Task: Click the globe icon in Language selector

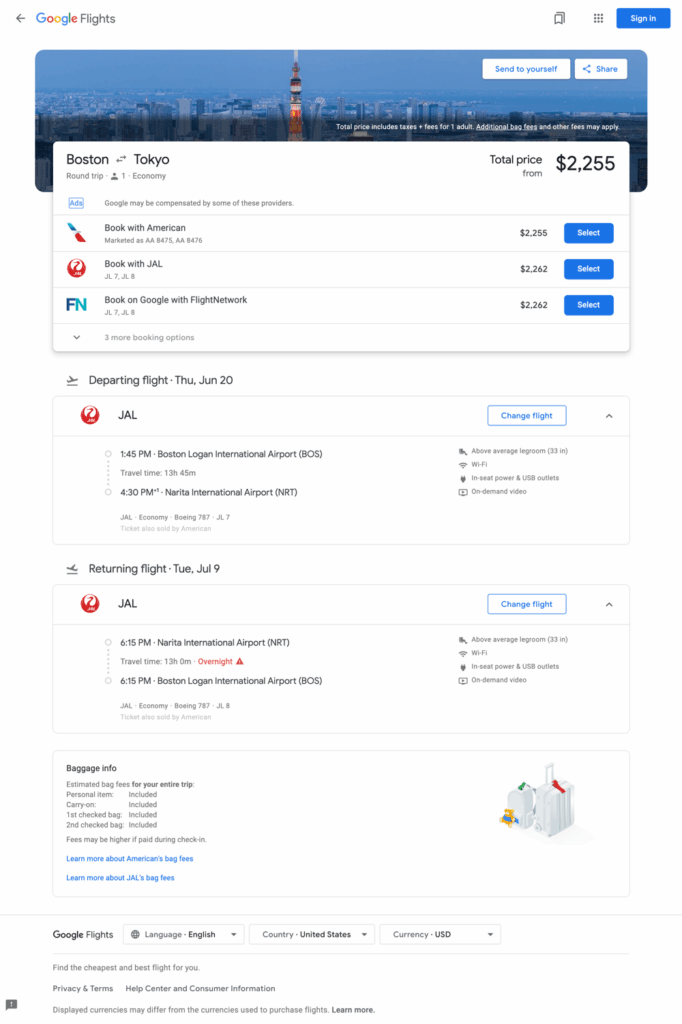Action: click(x=135, y=934)
